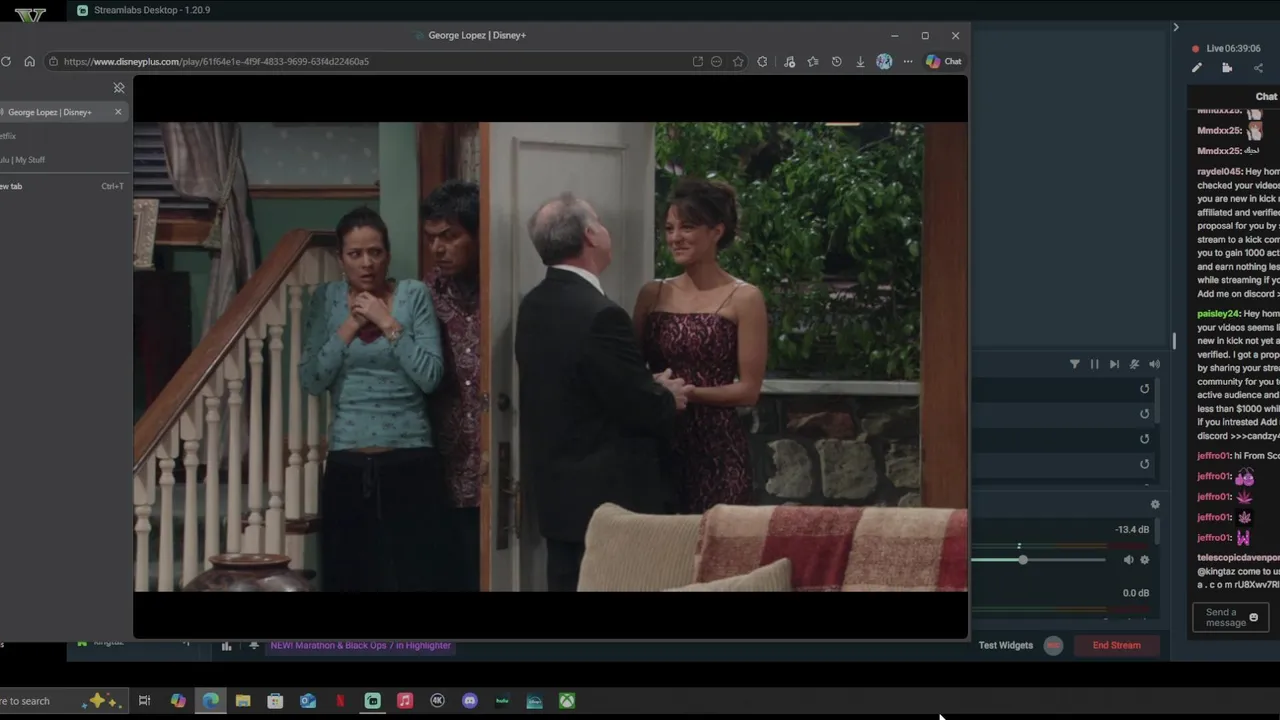1280x720 pixels.
Task: Open File Explorer from taskbar
Action: 243,701
